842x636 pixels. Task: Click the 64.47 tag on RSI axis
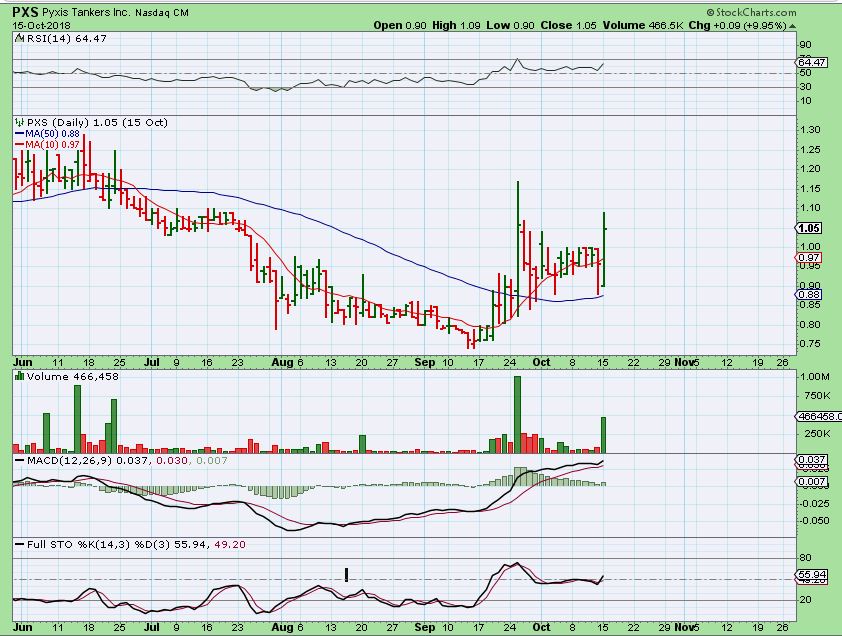coord(811,62)
